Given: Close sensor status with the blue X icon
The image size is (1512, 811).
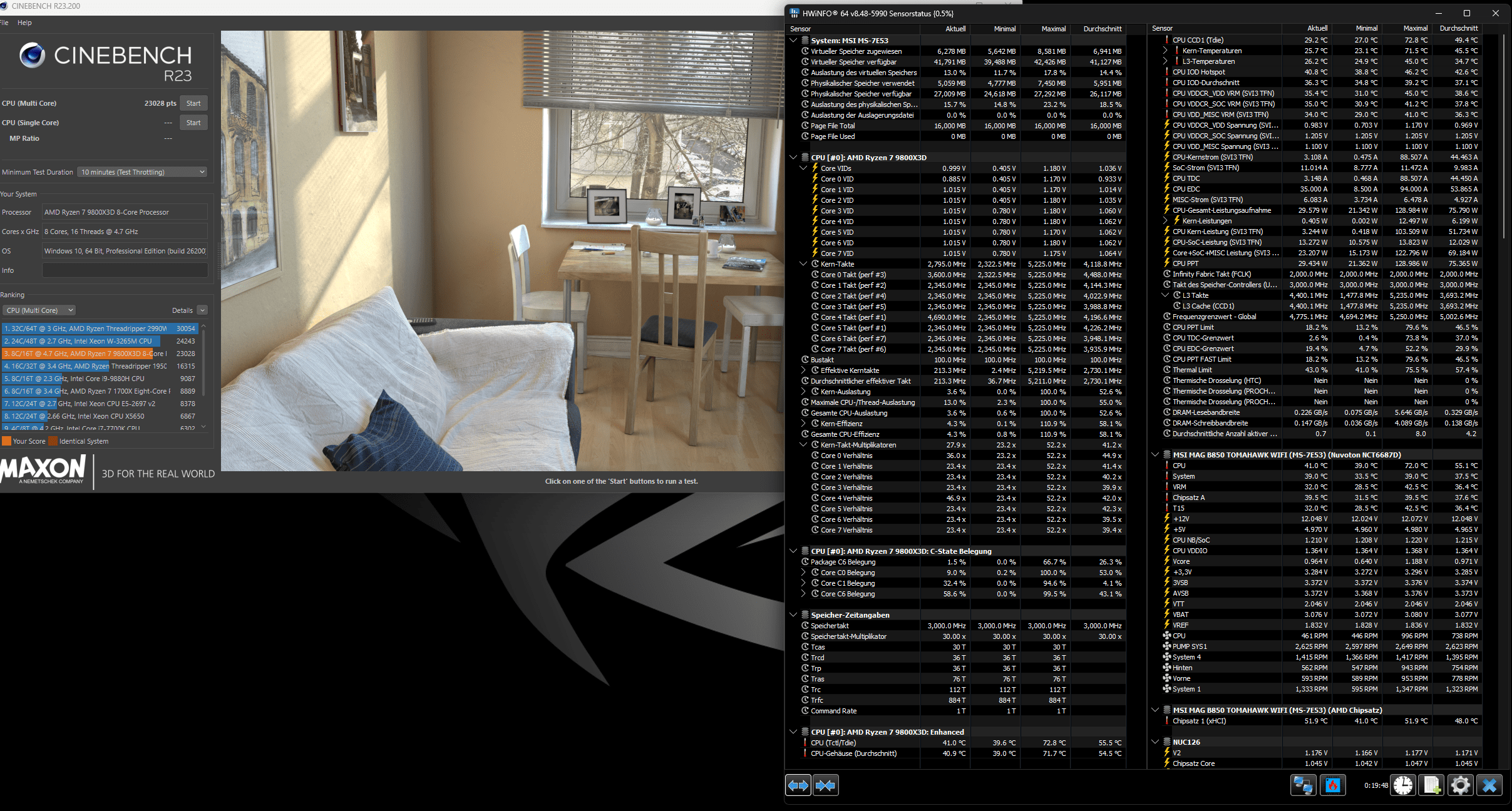Looking at the screenshot, I should (1489, 785).
